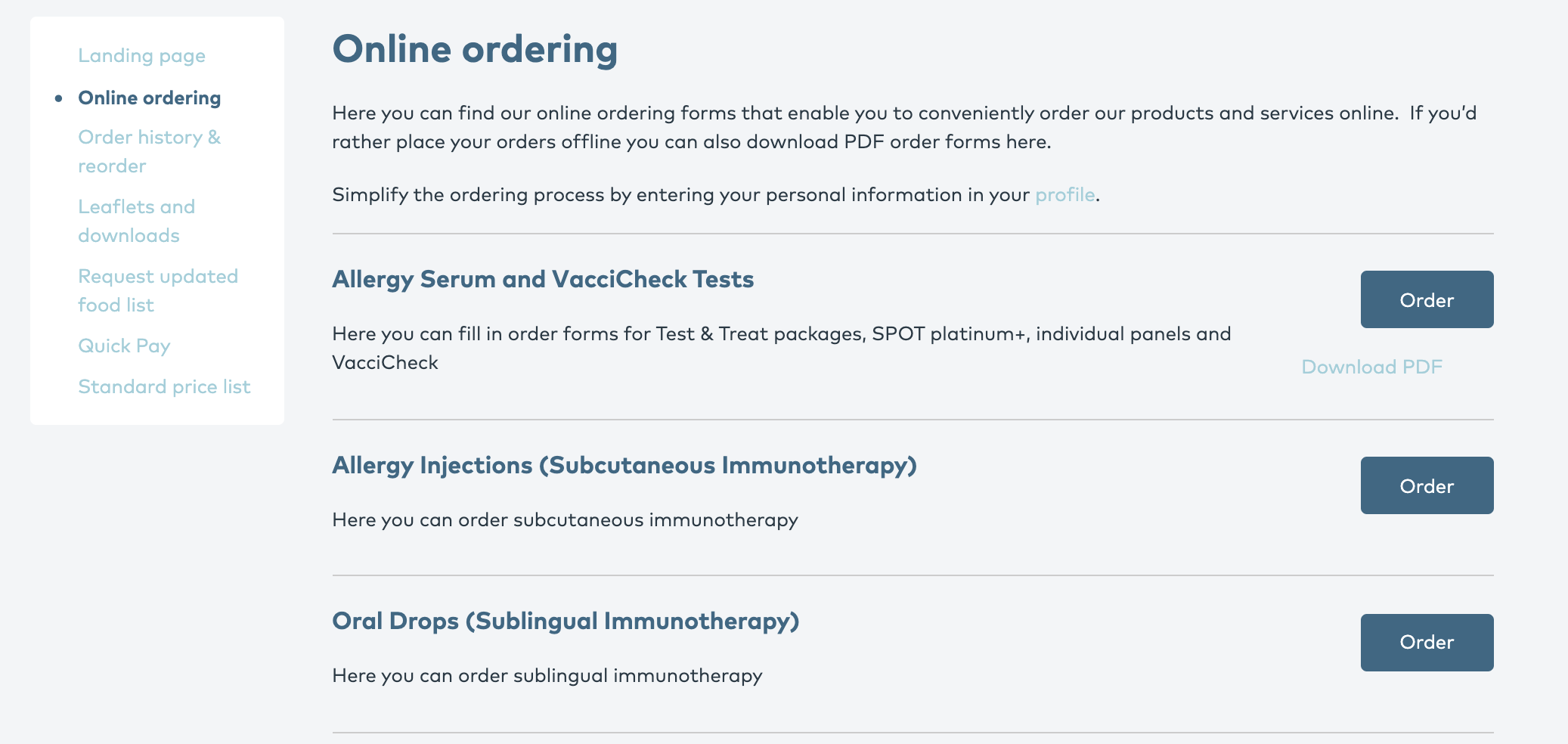Screen dimensions: 1568x744
Task: Click Request updated food list link
Action: (158, 290)
